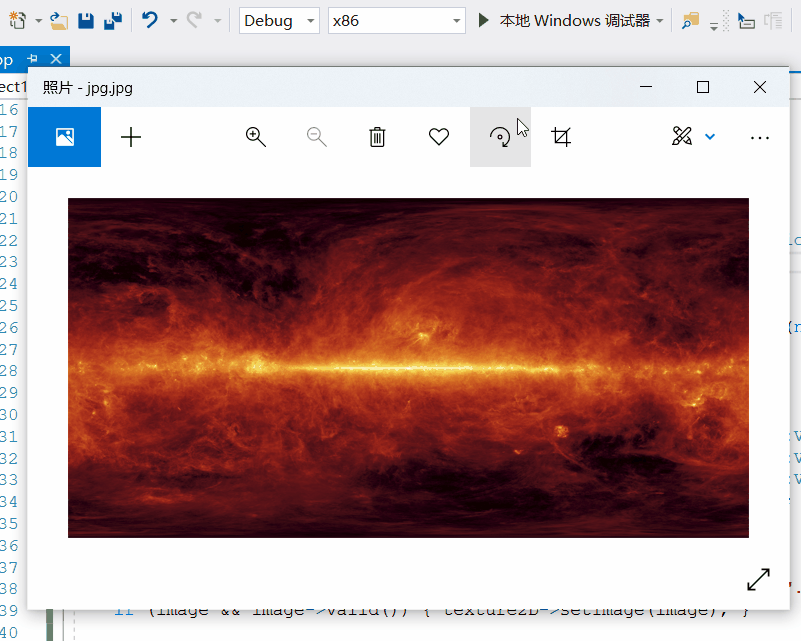
Task: Maximize the Photos window
Action: [703, 87]
